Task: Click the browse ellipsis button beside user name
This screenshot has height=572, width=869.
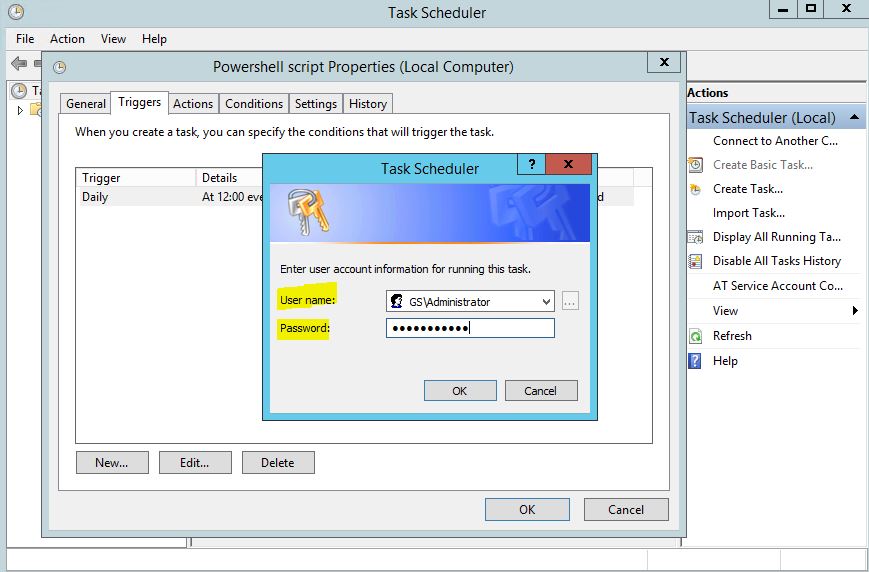Action: coord(570,302)
